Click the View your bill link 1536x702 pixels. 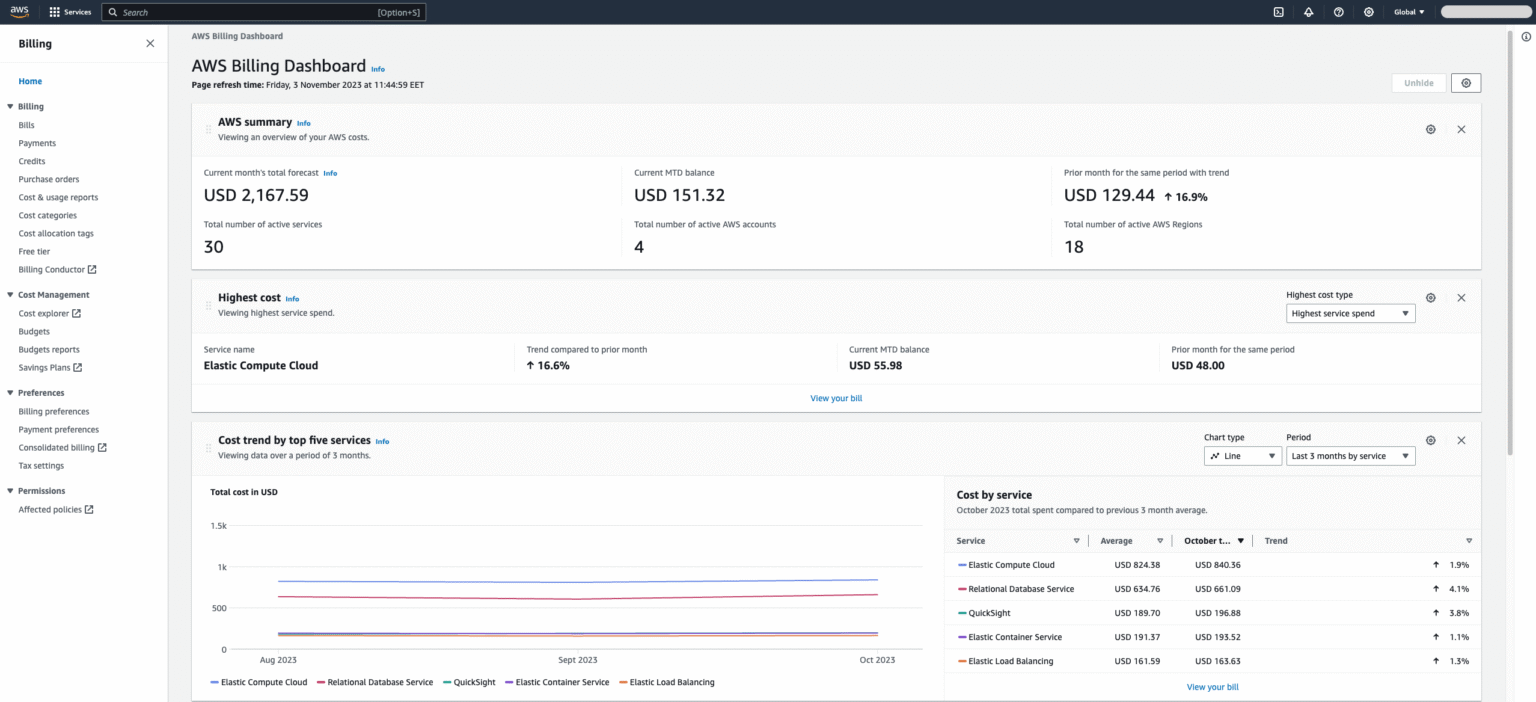point(836,397)
